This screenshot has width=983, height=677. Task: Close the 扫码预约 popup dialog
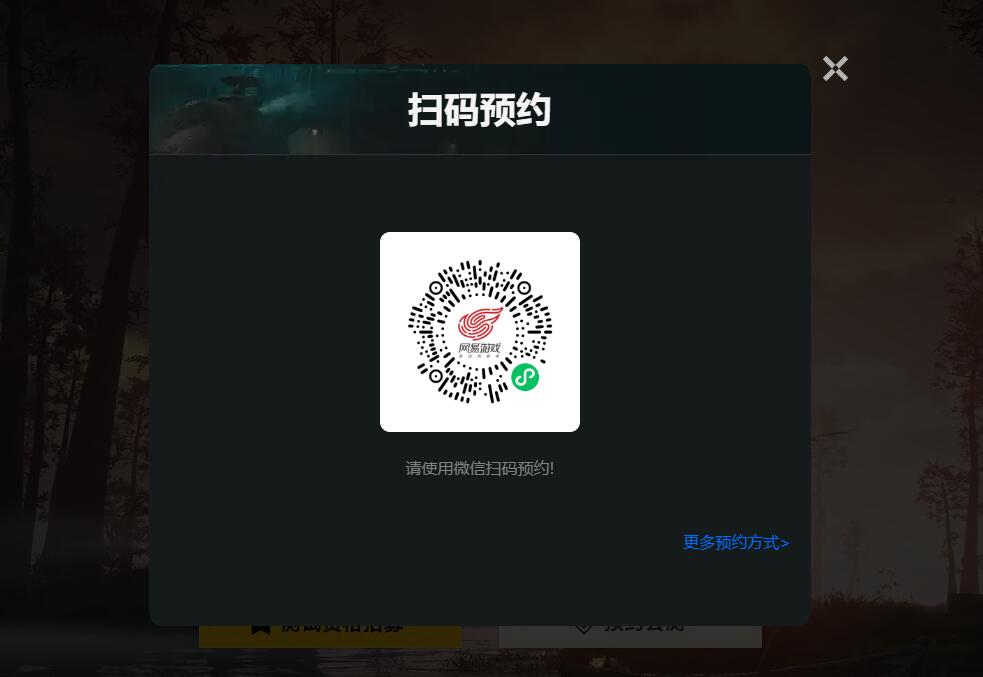click(x=835, y=69)
